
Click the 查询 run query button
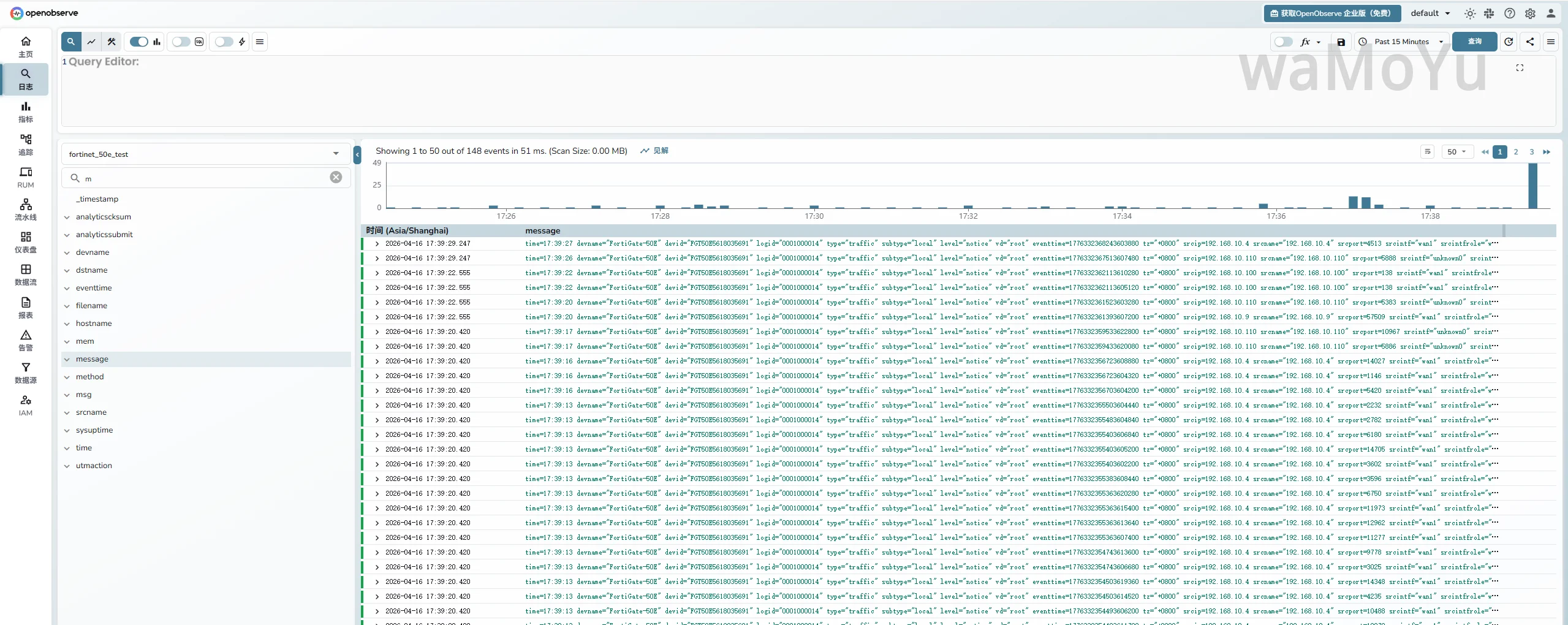pos(1474,42)
